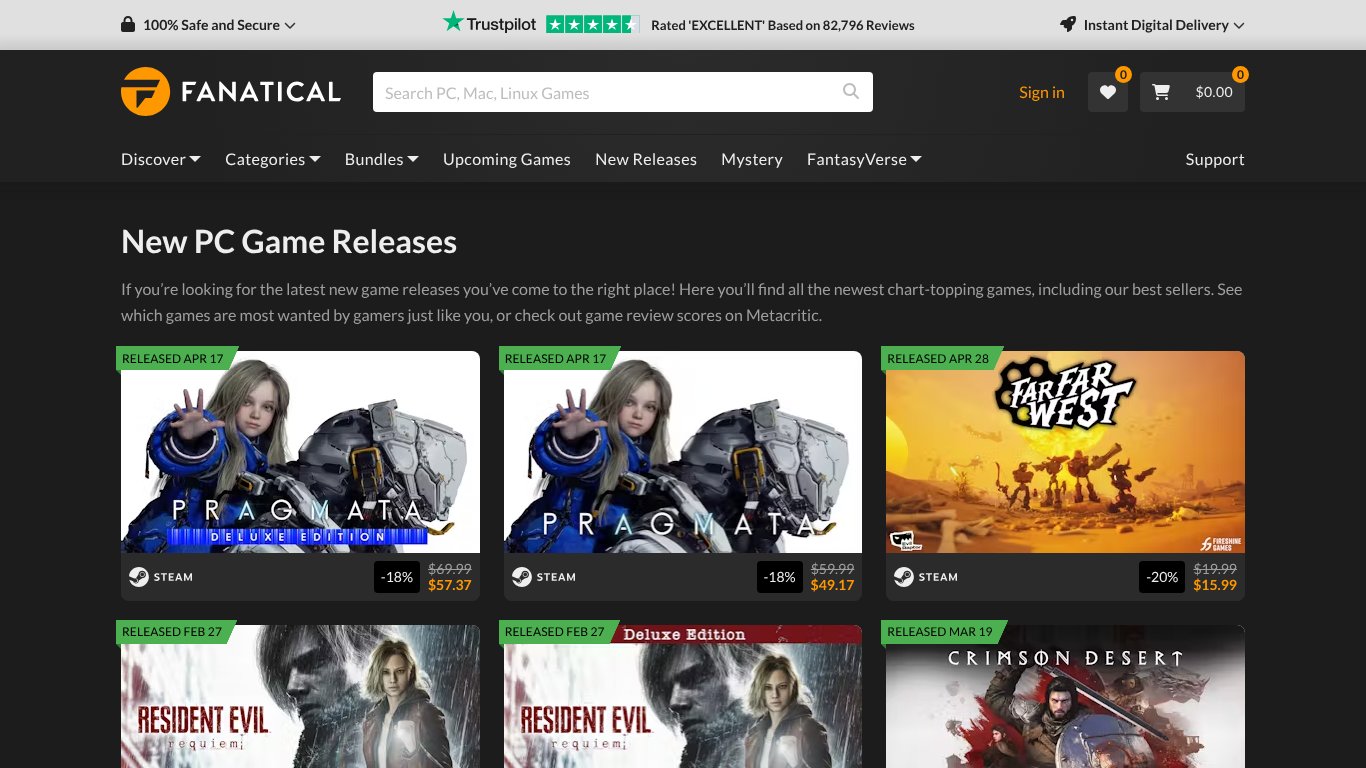1366x768 pixels.
Task: Go to Upcoming Games
Action: pyautogui.click(x=507, y=159)
